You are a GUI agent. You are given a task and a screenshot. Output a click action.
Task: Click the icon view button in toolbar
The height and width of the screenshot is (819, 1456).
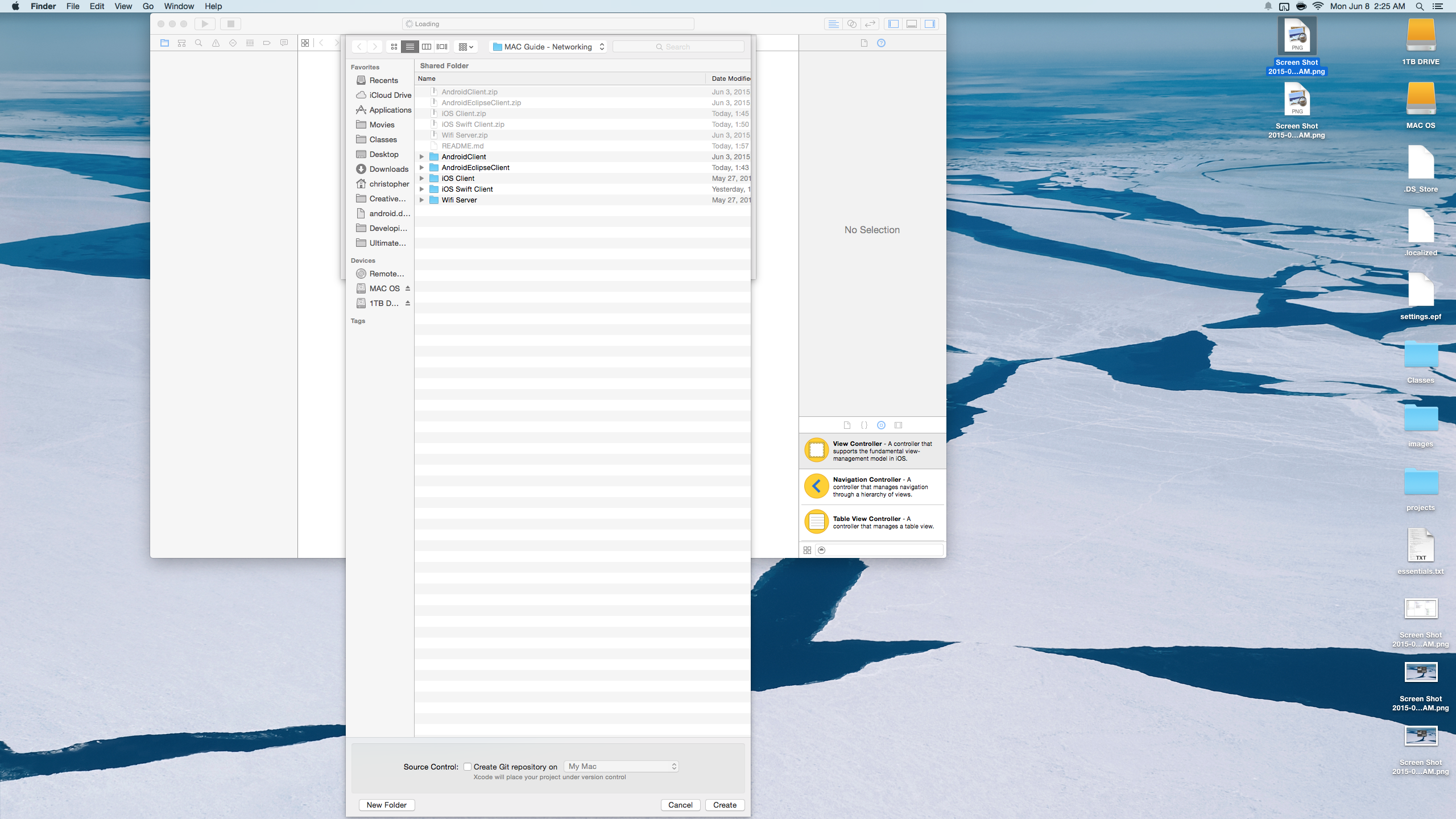coord(393,46)
